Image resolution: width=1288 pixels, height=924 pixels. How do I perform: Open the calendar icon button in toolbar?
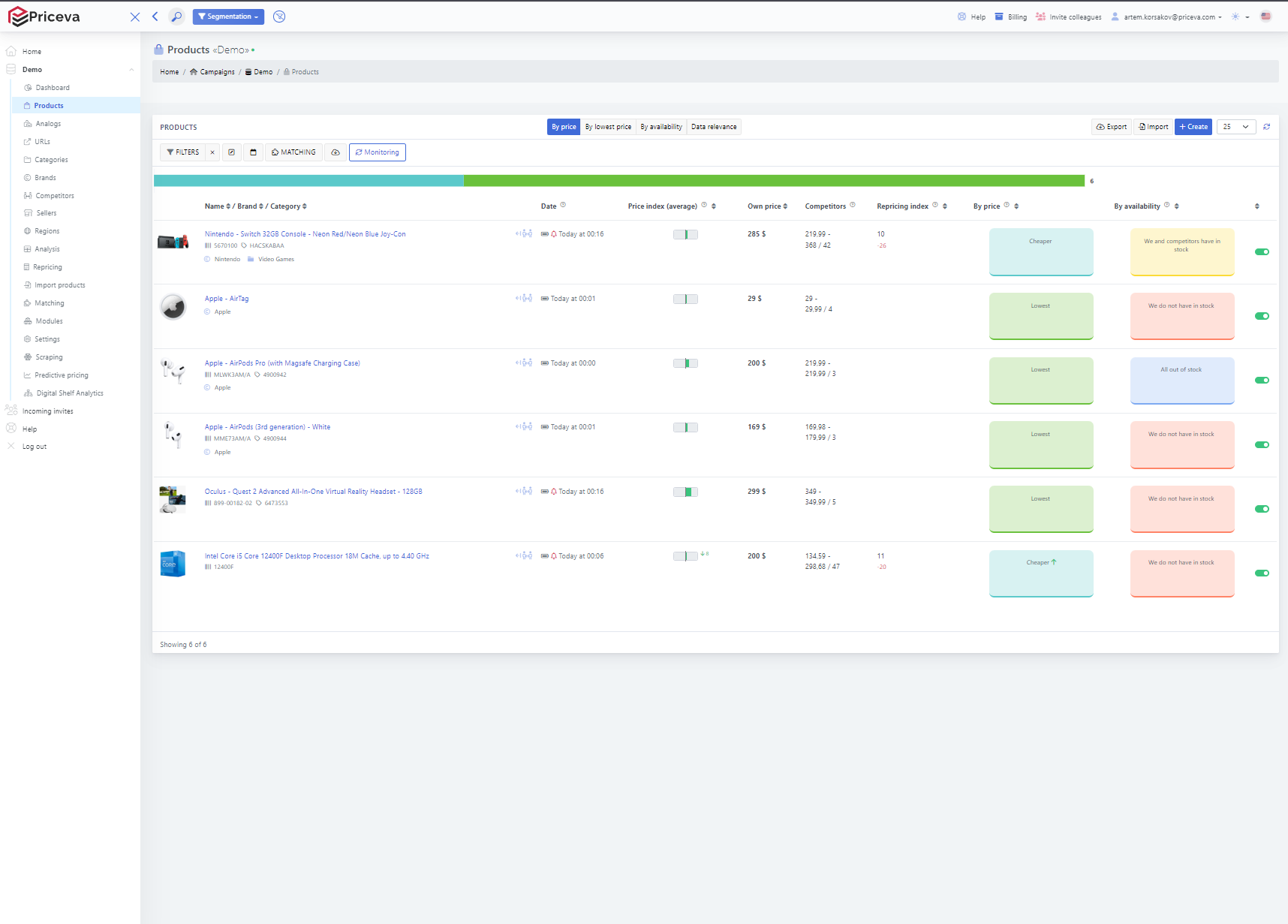(253, 152)
